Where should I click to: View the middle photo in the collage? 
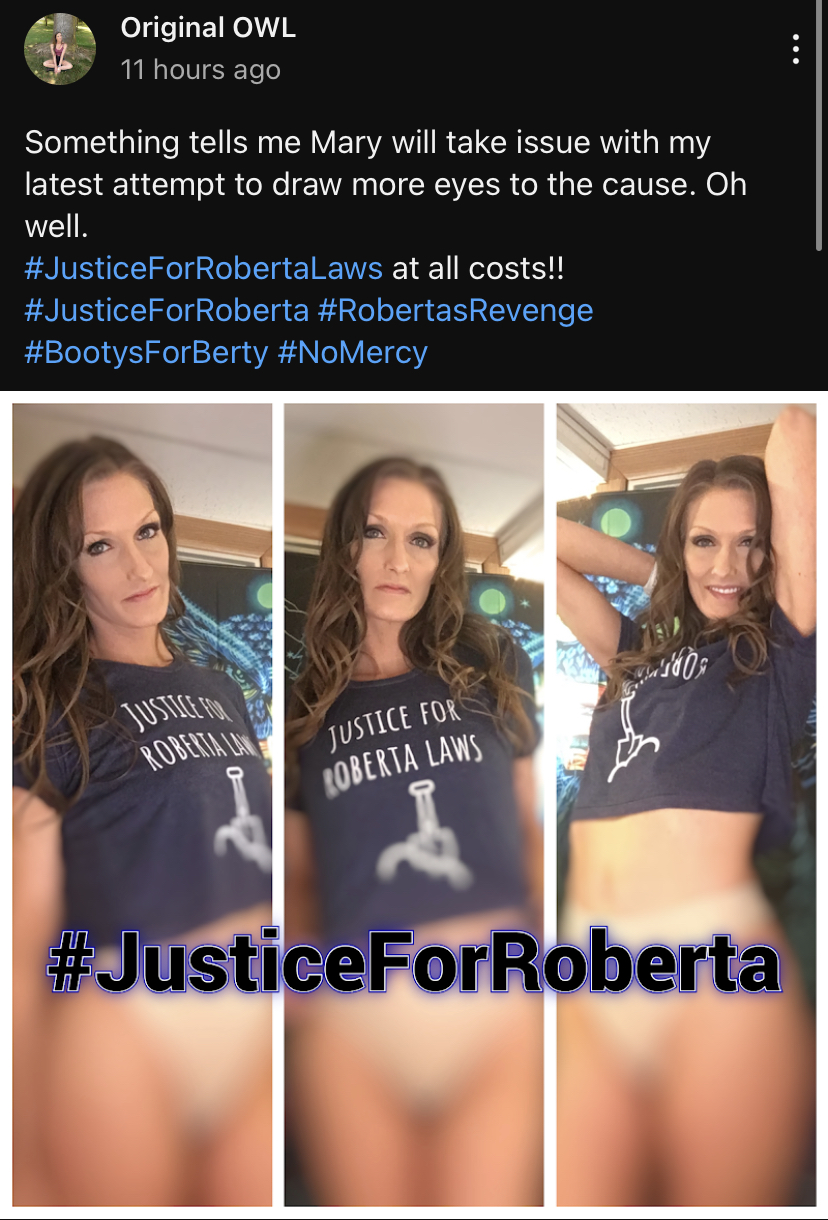click(414, 804)
